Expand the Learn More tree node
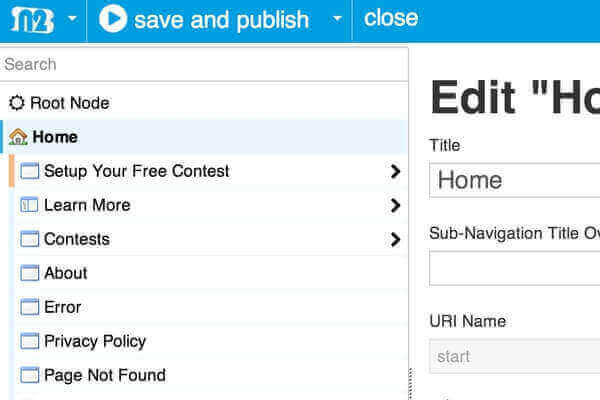The image size is (600, 400). (395, 205)
